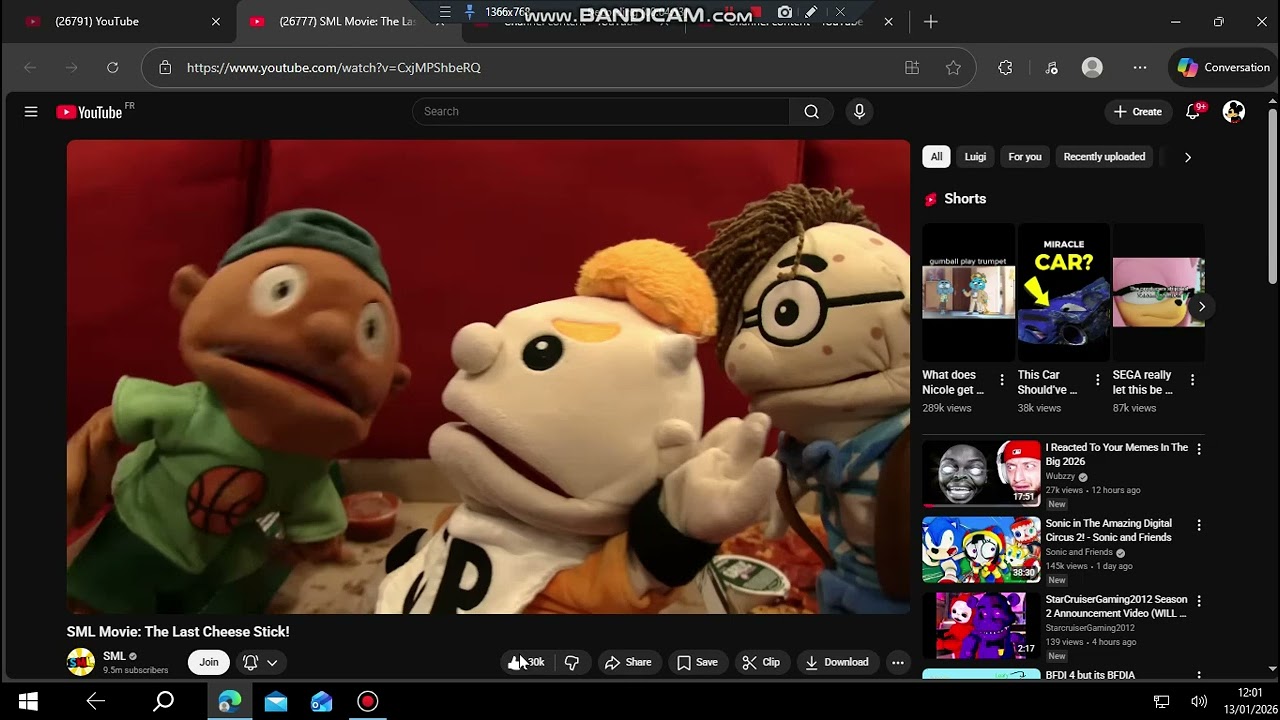Open options for 'SEGA really let this be' short
This screenshot has width=1280, height=720.
click(x=1192, y=380)
